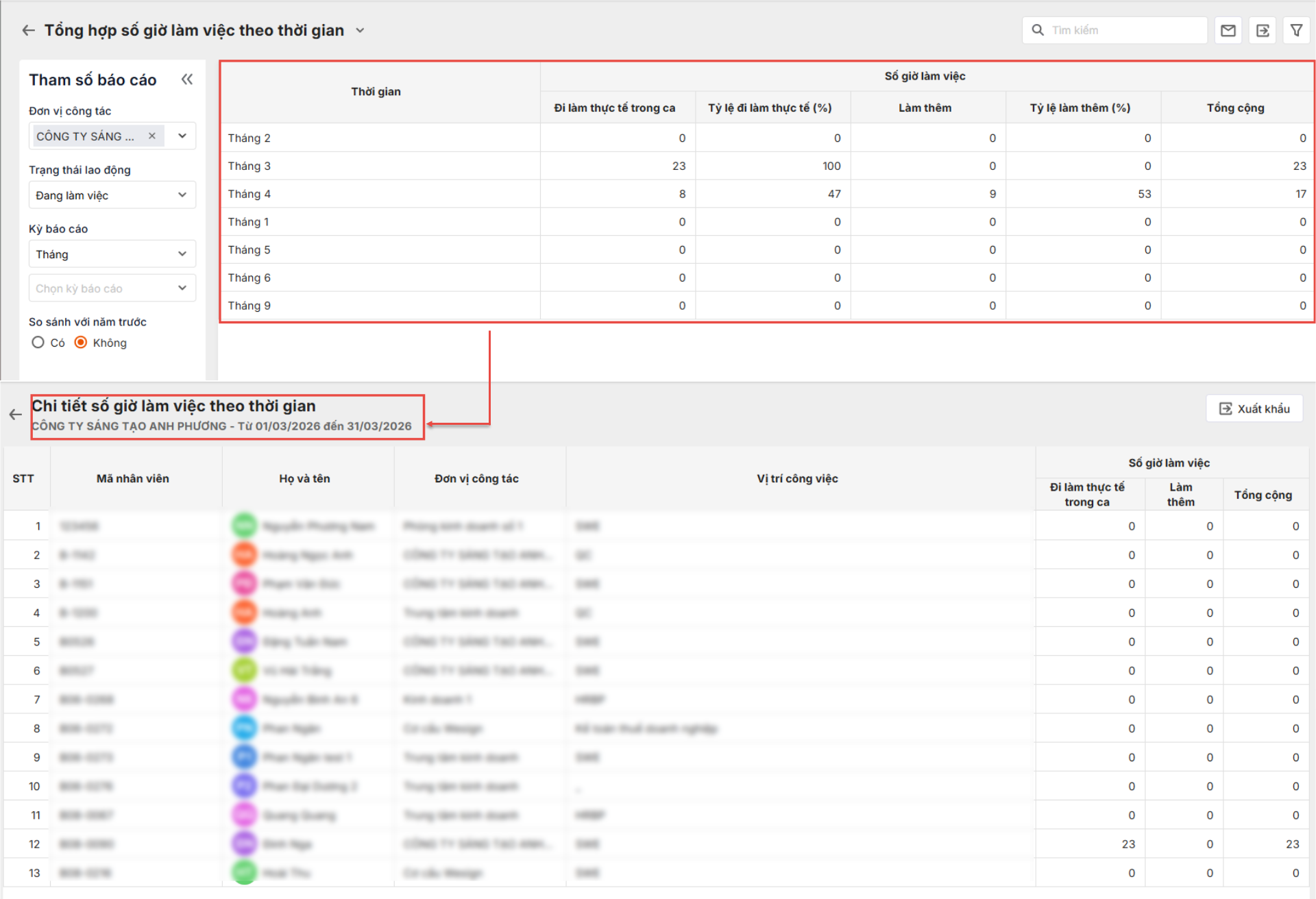Screen dimensions: 1316x899
Task: Open the filter funnel icon
Action: coord(1296,30)
